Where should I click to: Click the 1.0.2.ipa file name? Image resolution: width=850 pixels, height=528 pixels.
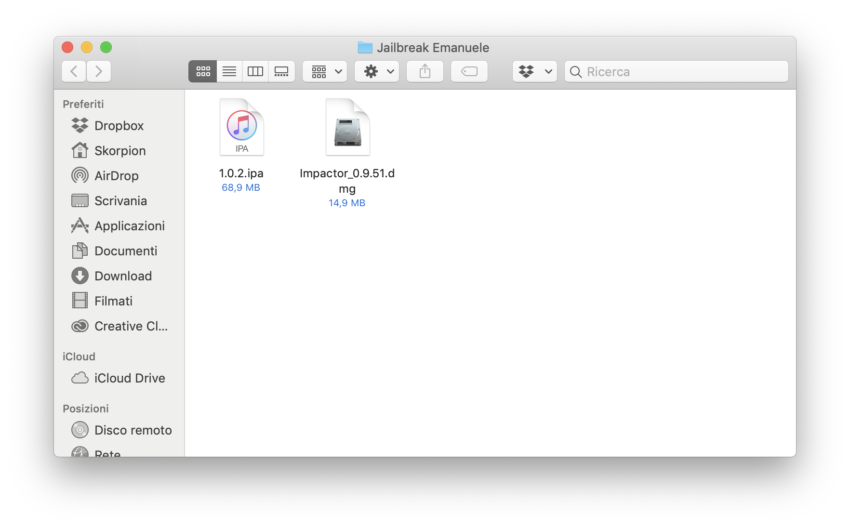coord(241,173)
